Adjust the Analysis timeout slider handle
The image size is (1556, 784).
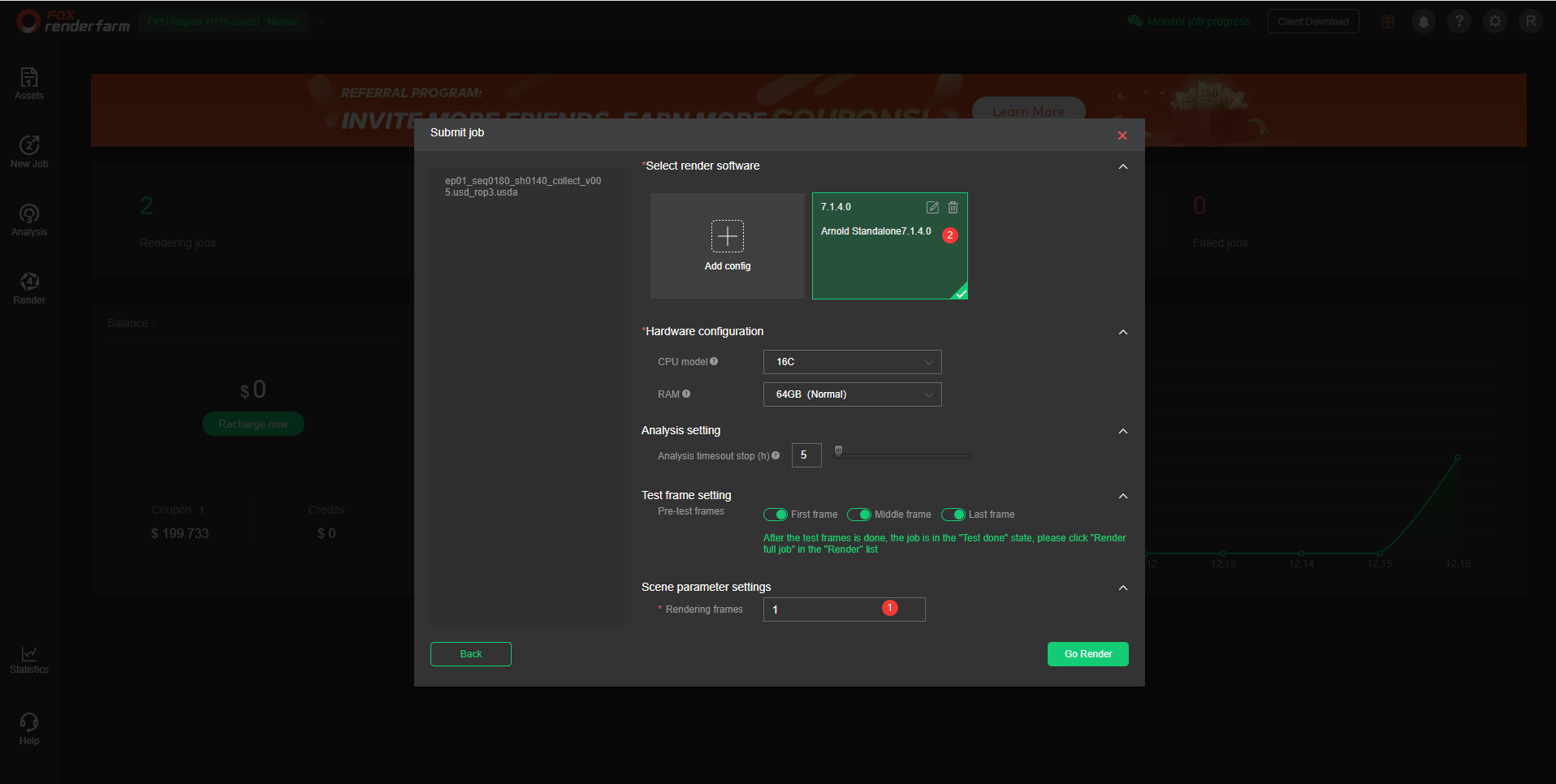tap(839, 450)
